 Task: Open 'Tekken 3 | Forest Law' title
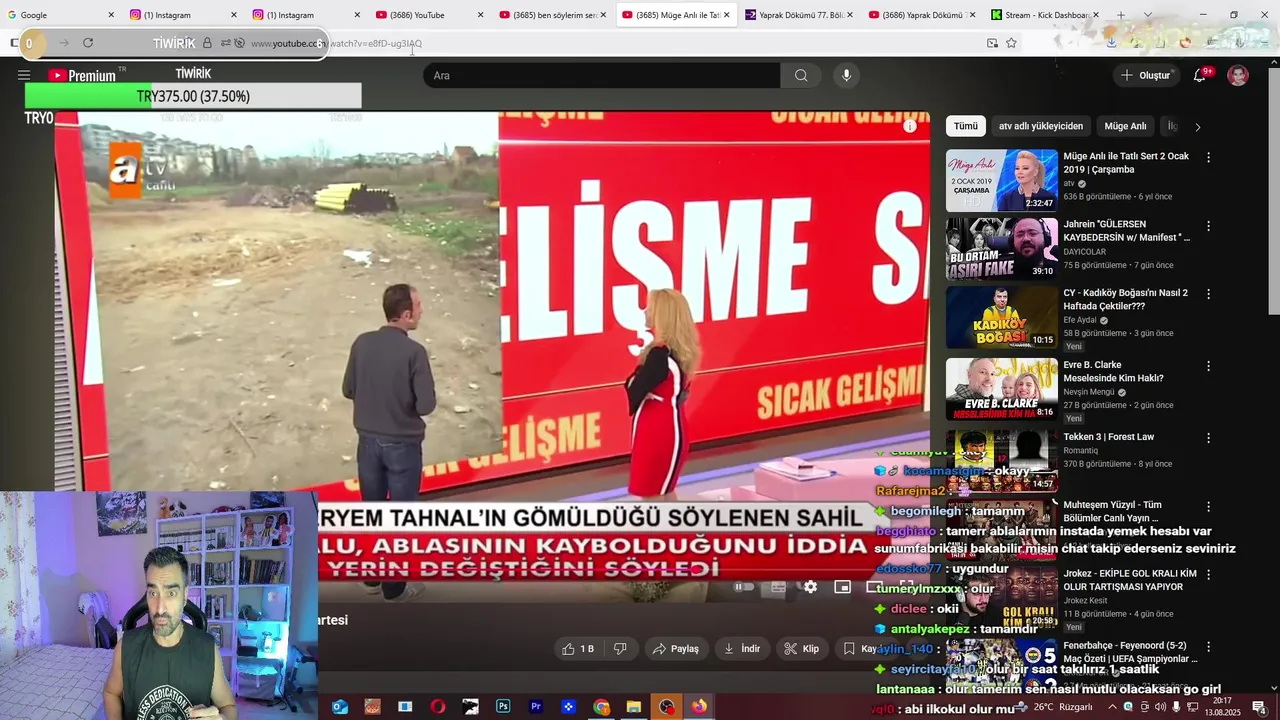coord(1108,437)
